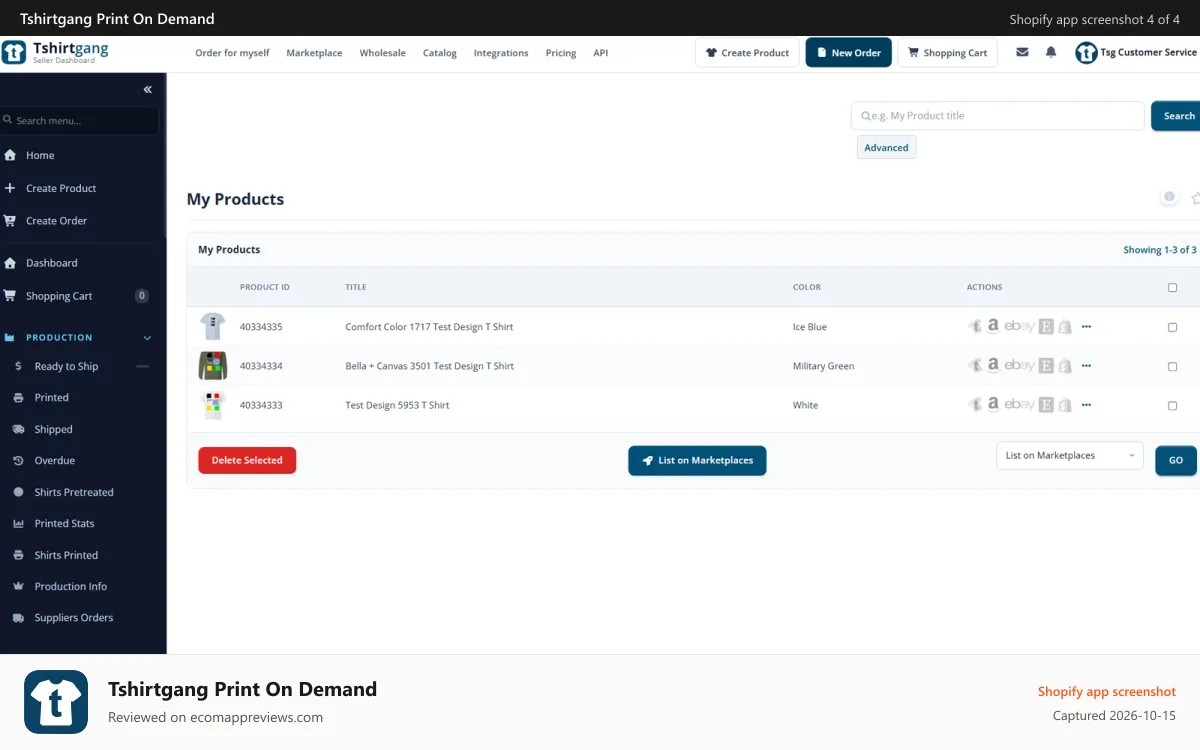Click Tshirtgang listing icon for product 40334335
Viewport: 1200px width, 750px height.
point(975,326)
